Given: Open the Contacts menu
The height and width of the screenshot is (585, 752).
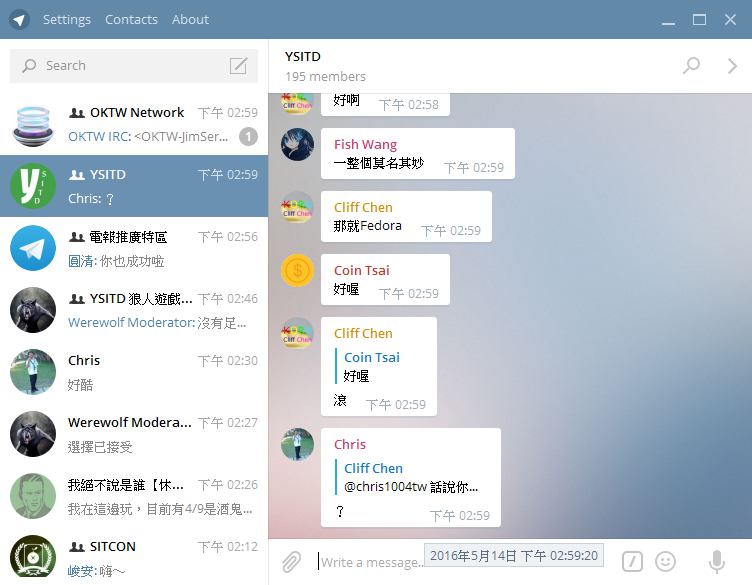Looking at the screenshot, I should (x=131, y=20).
